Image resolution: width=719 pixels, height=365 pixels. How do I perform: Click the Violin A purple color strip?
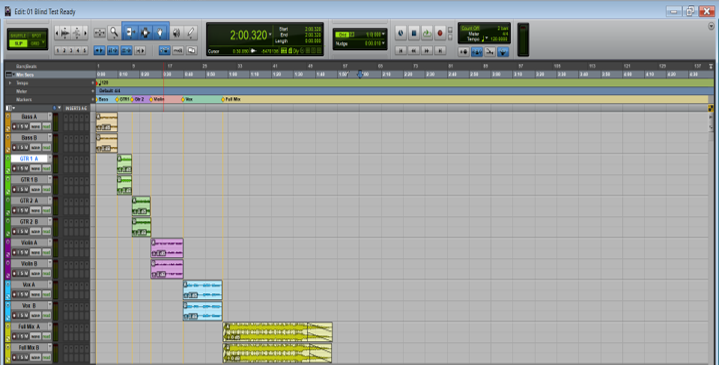[8, 248]
